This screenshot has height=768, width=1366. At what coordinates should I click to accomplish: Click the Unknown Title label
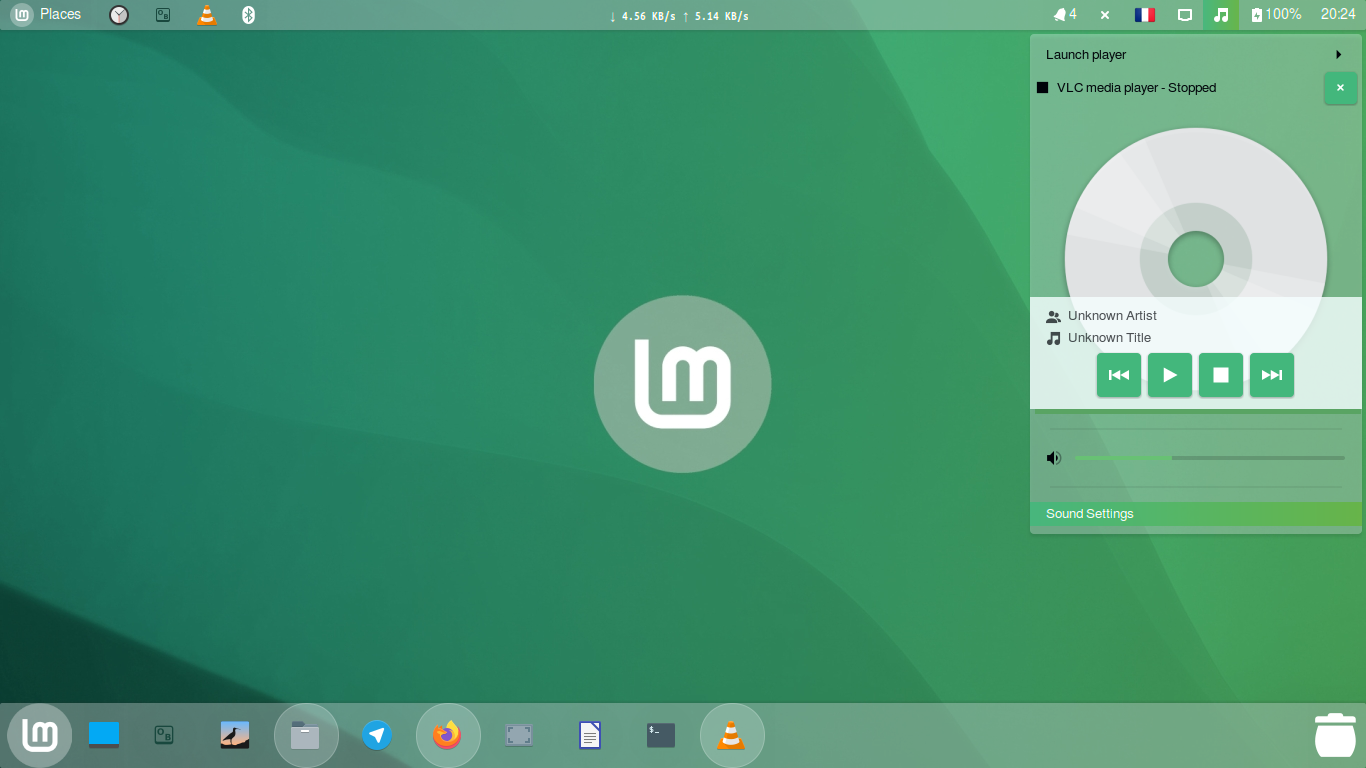coord(1109,338)
